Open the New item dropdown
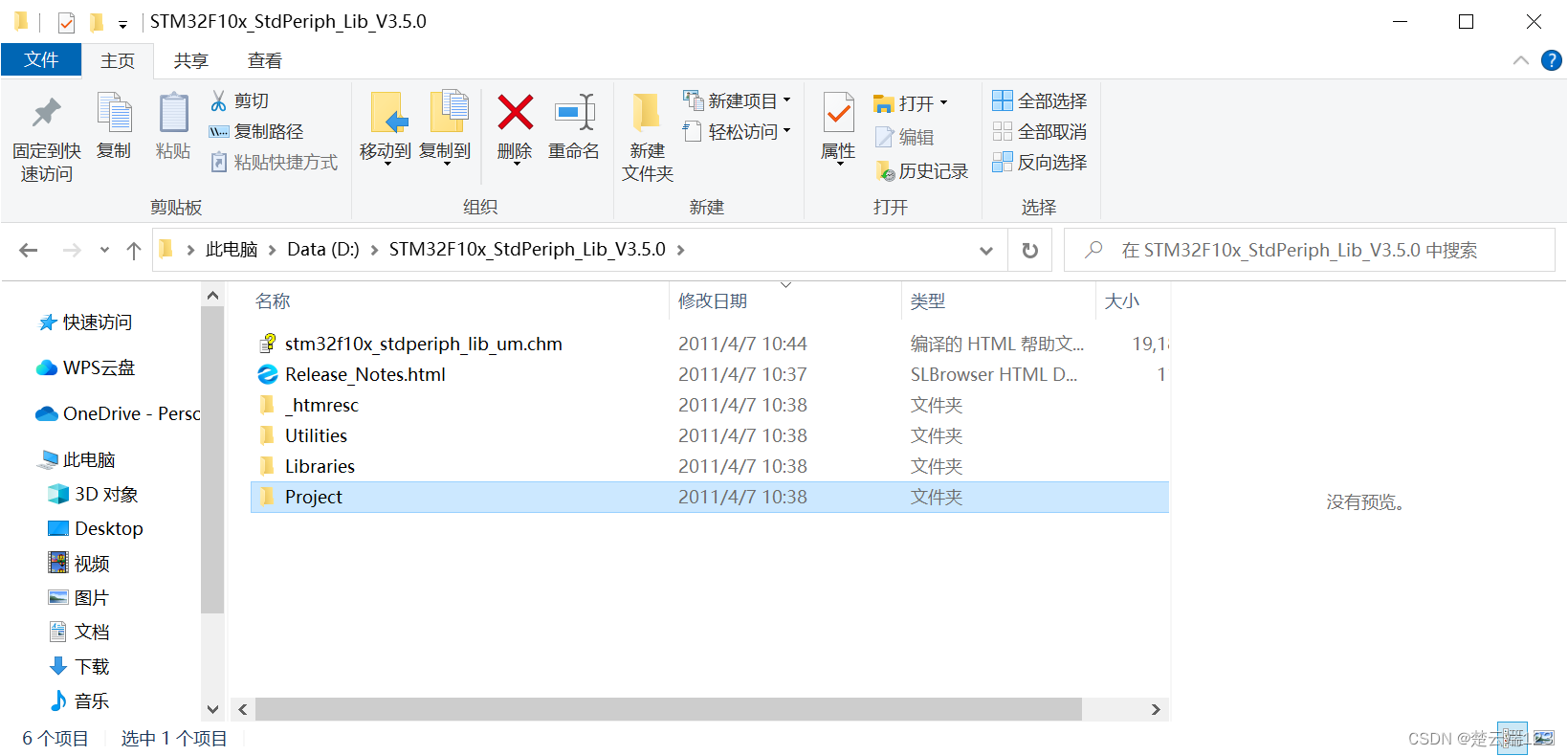The image size is (1568, 756). 738,100
